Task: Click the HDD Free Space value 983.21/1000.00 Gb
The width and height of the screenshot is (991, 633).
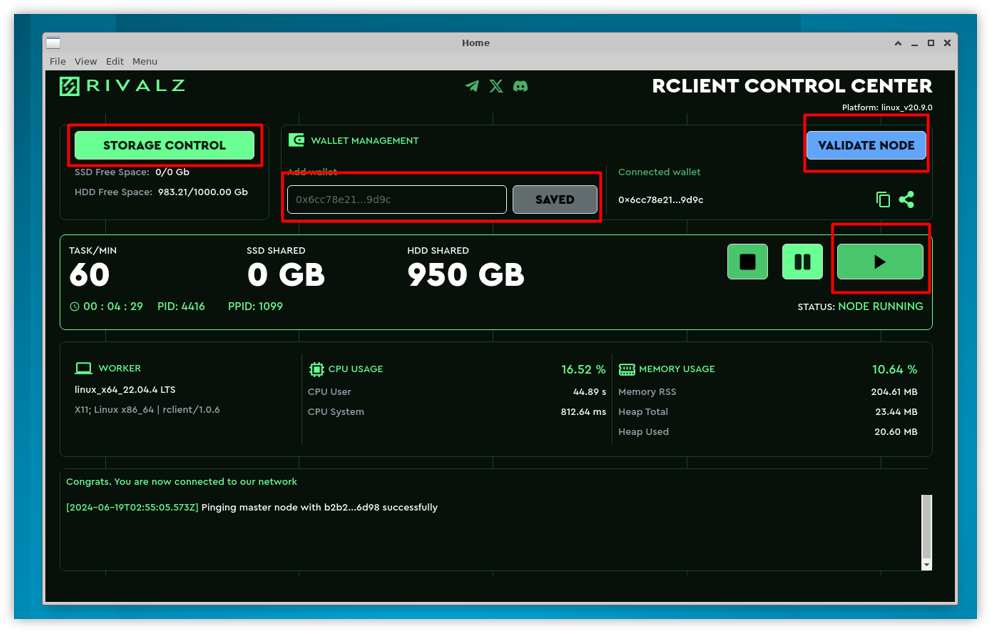Action: click(x=203, y=192)
